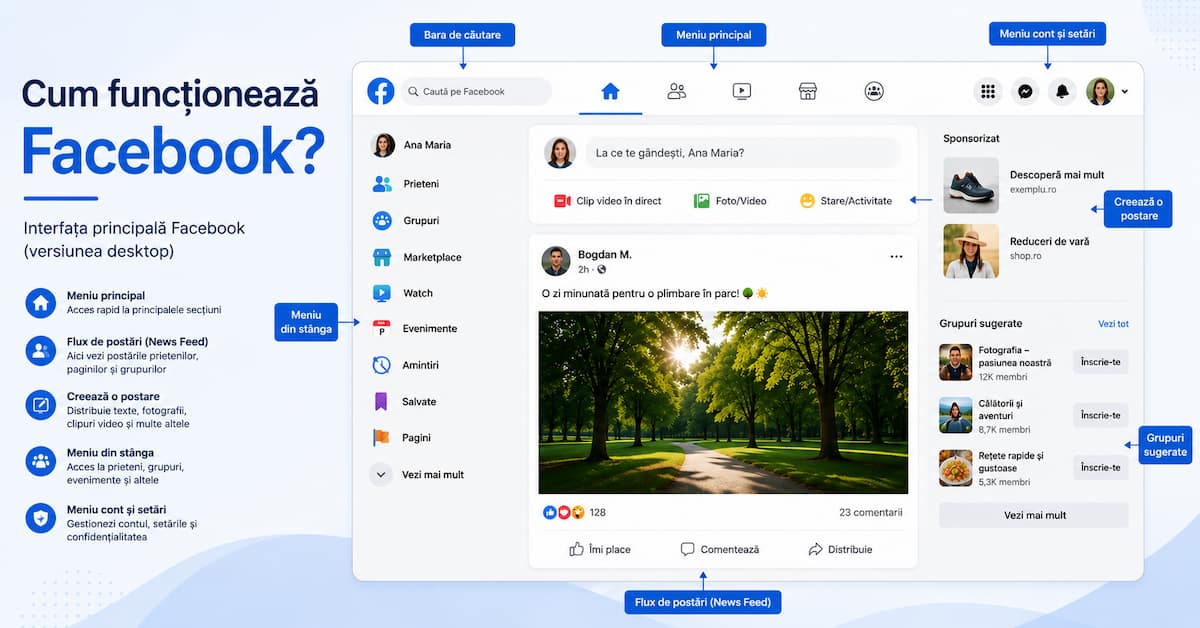Add Foto/Video to a post
Viewport: 1200px width, 628px height.
click(730, 201)
